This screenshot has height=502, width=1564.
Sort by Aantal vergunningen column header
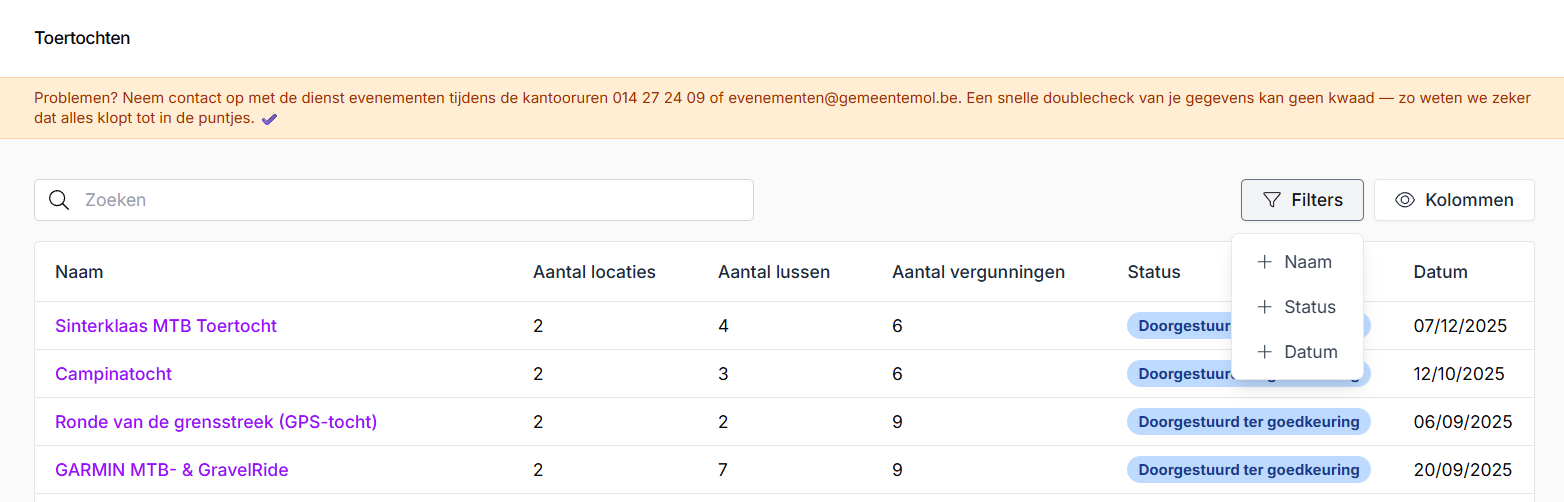[x=978, y=272]
